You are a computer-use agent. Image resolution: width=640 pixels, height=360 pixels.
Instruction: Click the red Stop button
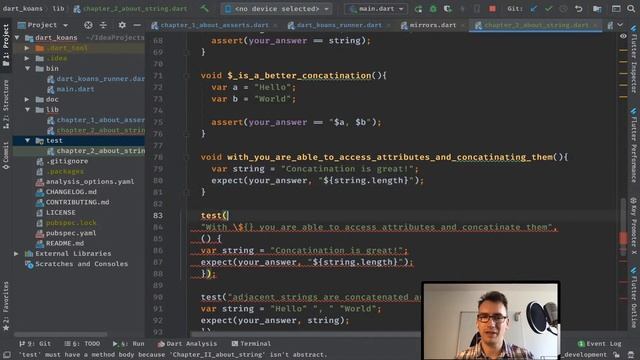coord(492,9)
